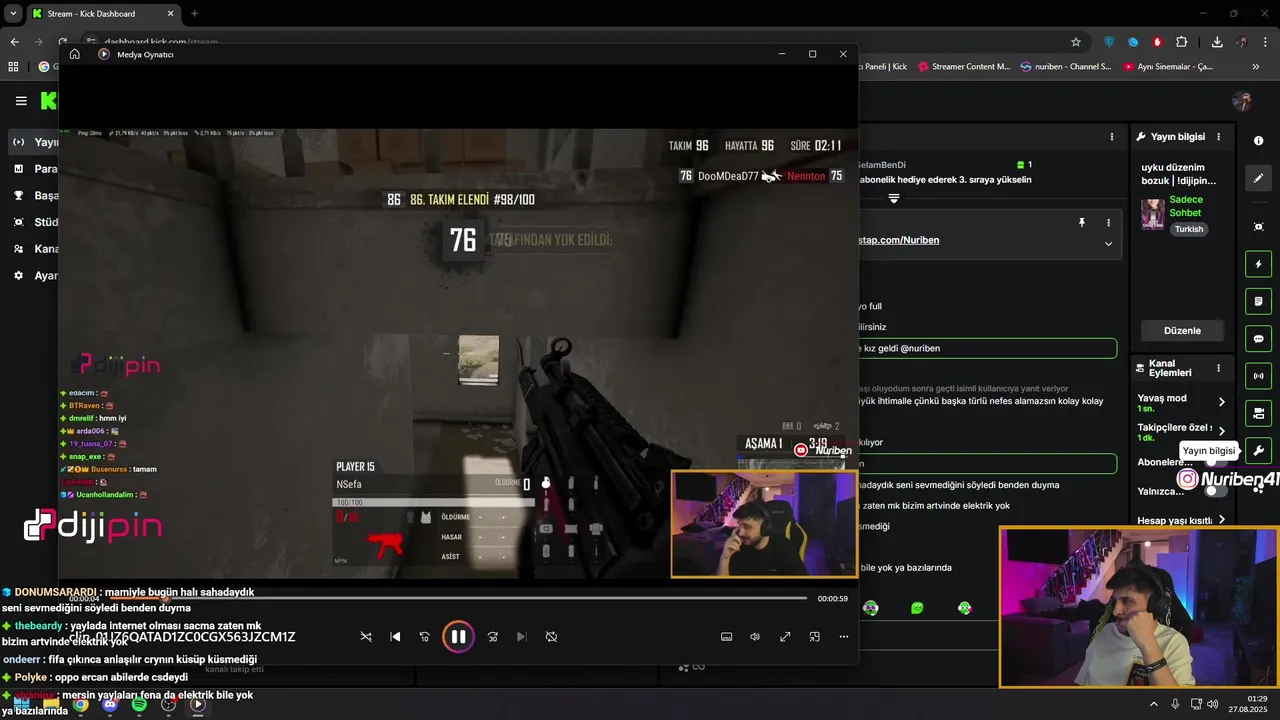
Task: Open nuriben - Channel S... bookmark
Action: tap(1065, 67)
